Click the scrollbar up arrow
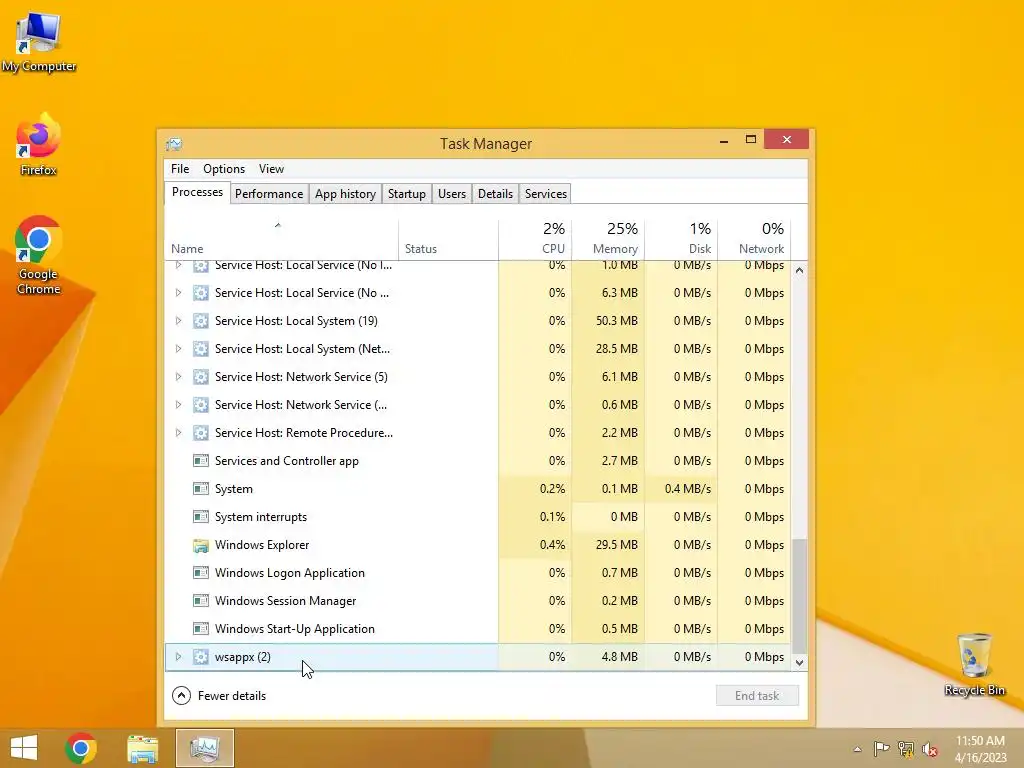The width and height of the screenshot is (1024, 768). tap(799, 270)
